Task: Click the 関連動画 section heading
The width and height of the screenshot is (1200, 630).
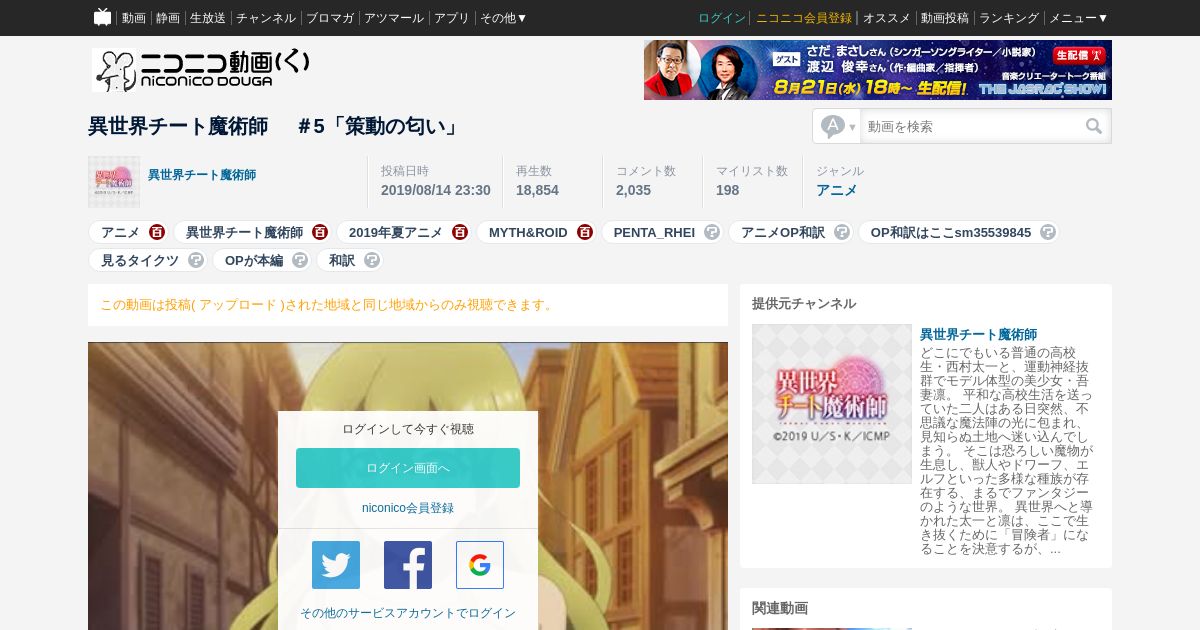Action: tap(780, 608)
